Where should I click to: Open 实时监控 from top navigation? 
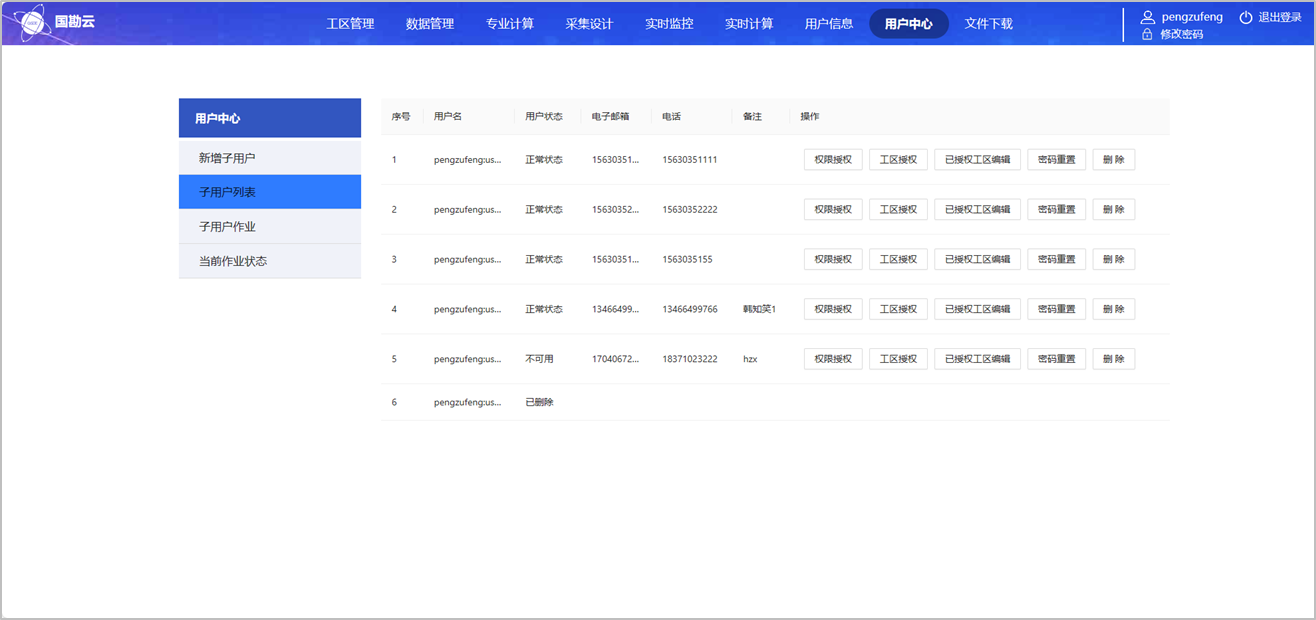pyautogui.click(x=669, y=23)
